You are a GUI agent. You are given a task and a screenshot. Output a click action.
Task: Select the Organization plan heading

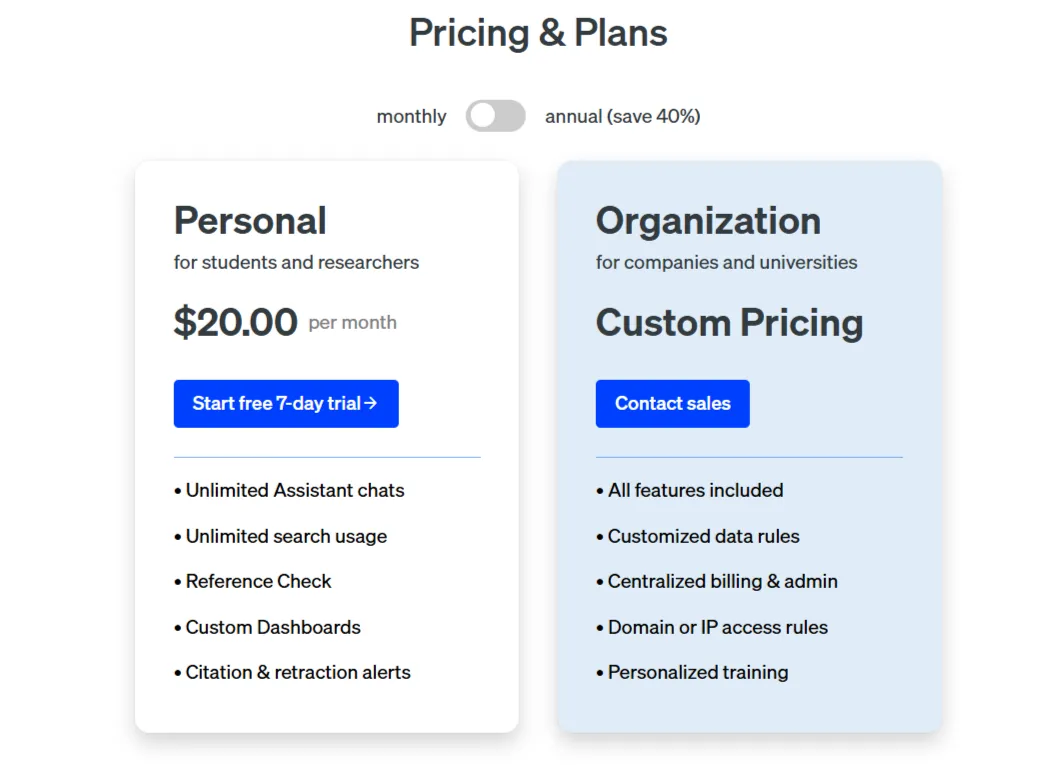coord(708,221)
